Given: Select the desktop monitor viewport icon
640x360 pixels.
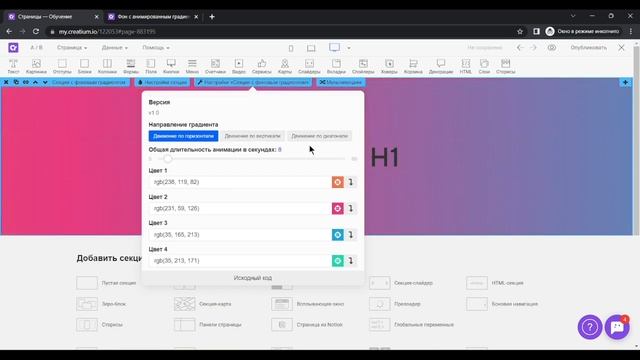Looking at the screenshot, I should (335, 48).
